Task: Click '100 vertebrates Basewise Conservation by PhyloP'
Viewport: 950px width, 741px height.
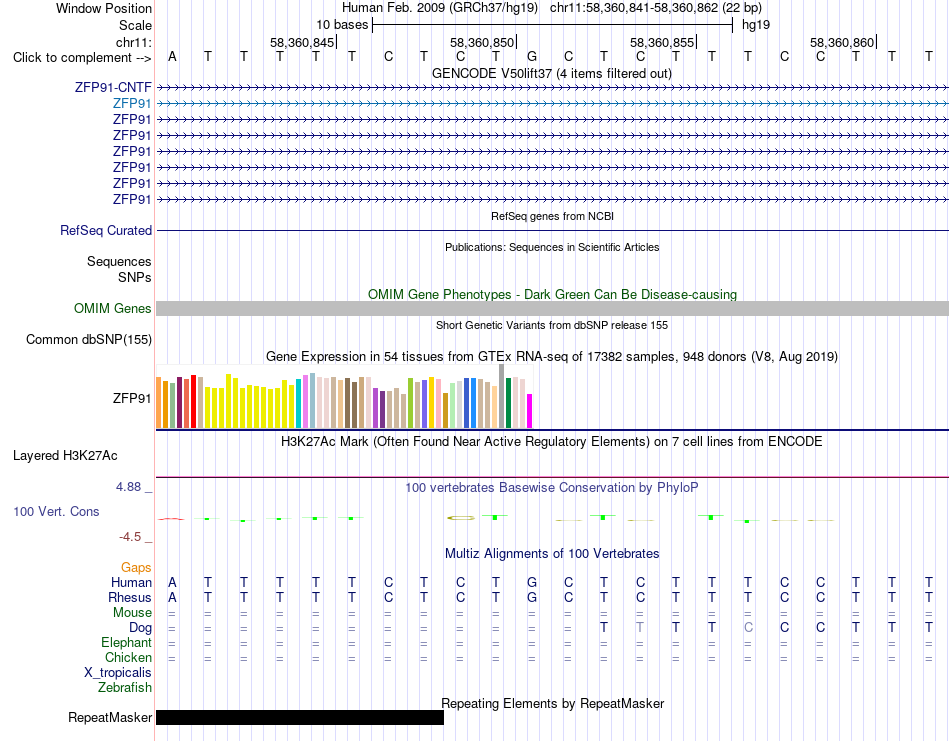Action: click(x=551, y=487)
